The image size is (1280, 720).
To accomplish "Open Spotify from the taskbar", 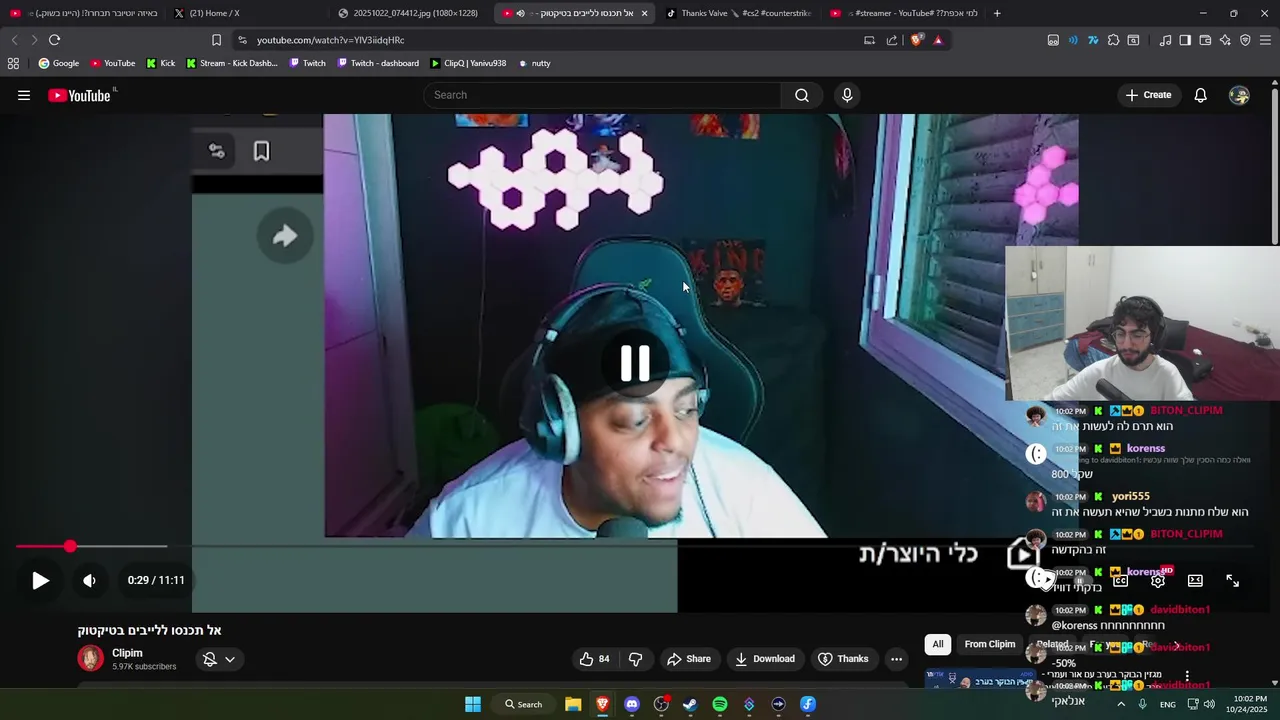I will (719, 704).
